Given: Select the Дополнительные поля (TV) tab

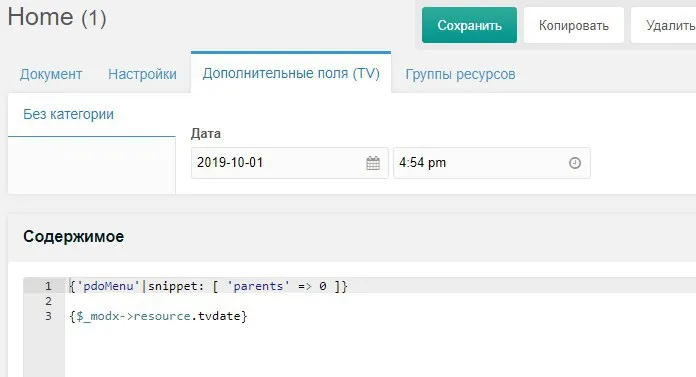Looking at the screenshot, I should [291, 73].
